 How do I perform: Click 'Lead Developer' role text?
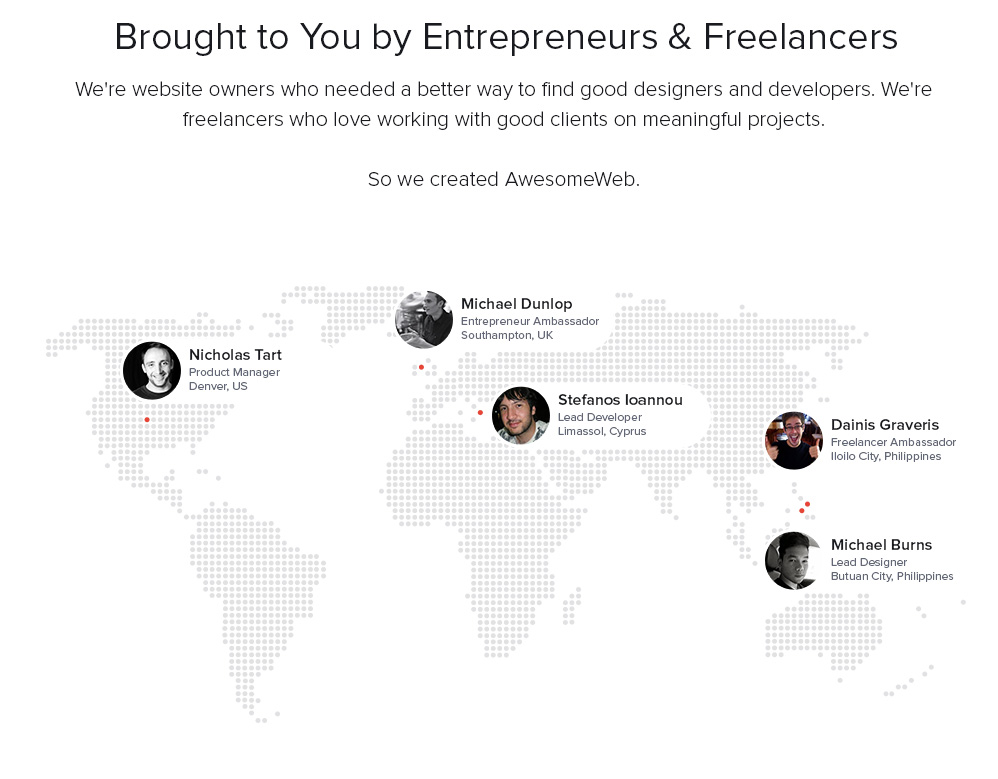pos(600,417)
